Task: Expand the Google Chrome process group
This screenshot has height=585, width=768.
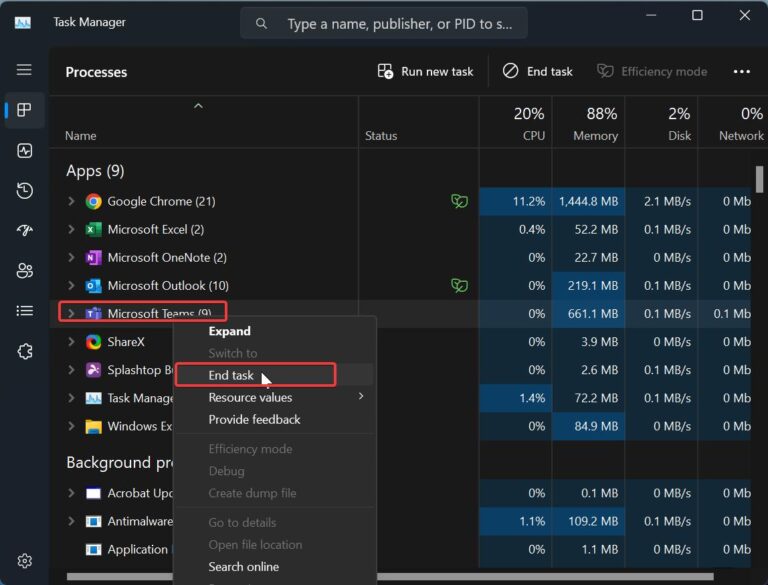Action: [72, 201]
